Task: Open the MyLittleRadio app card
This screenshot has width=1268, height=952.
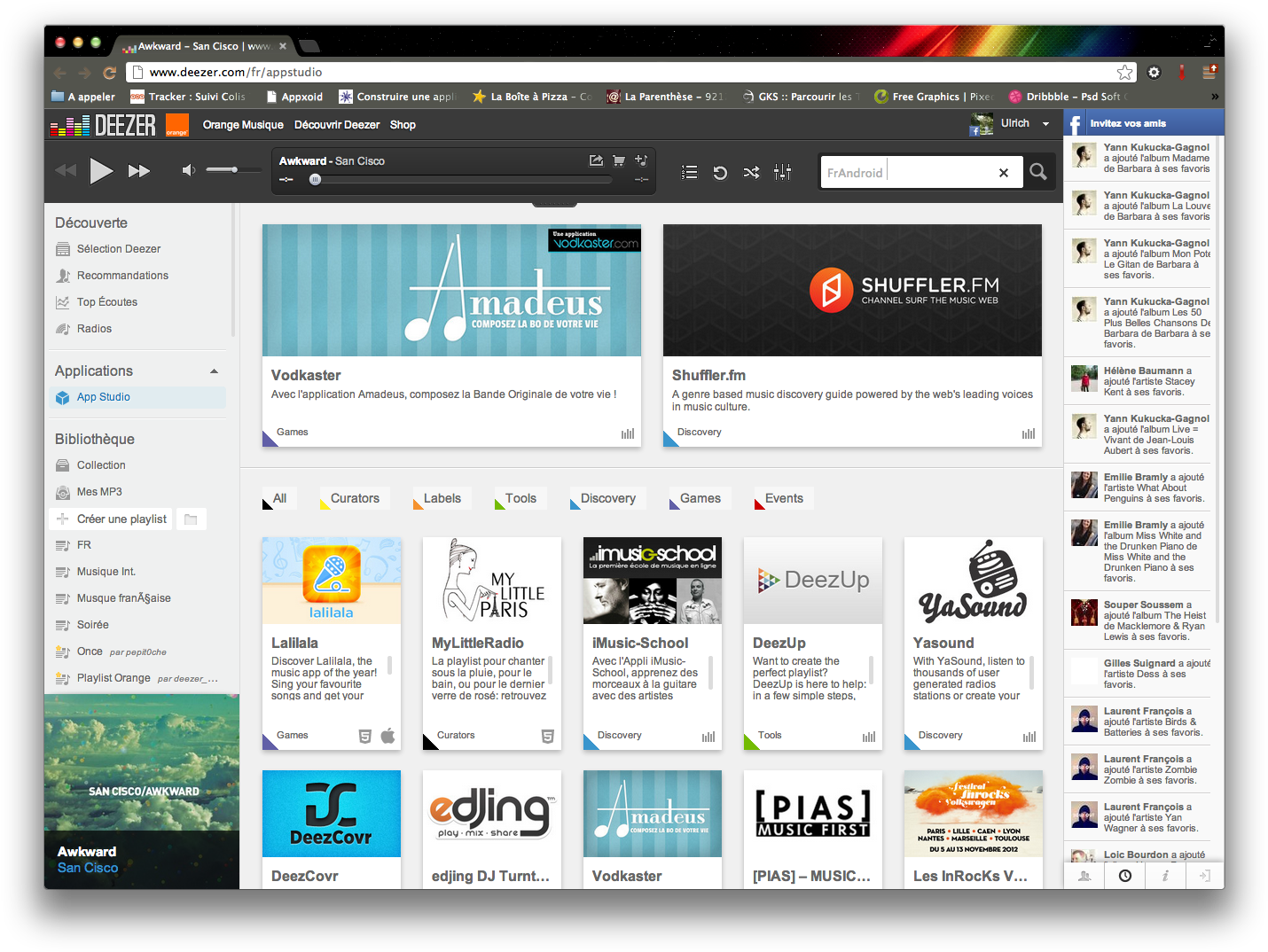Action: coord(492,644)
